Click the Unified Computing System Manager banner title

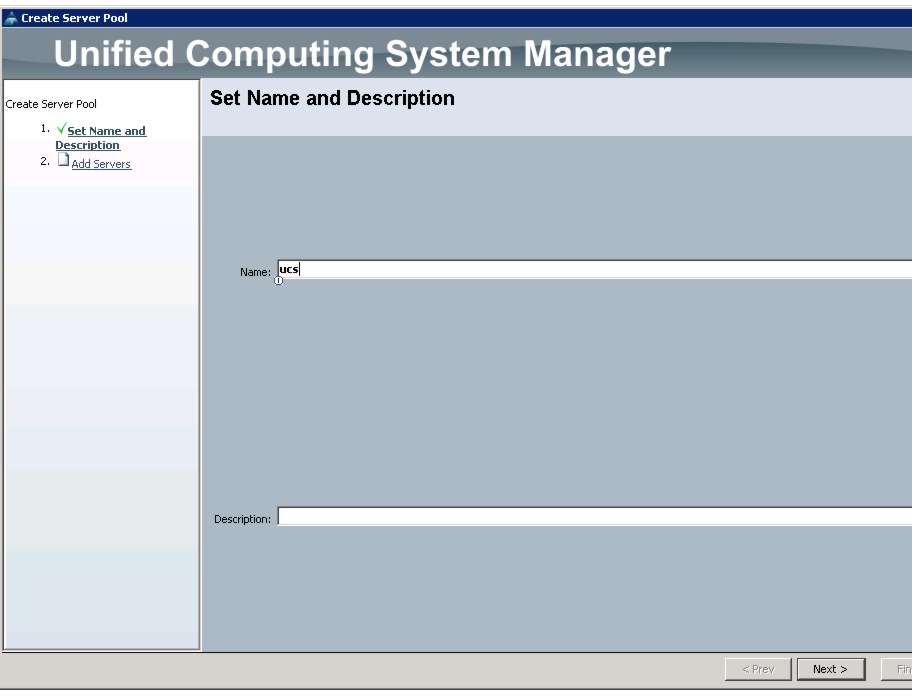[x=362, y=54]
